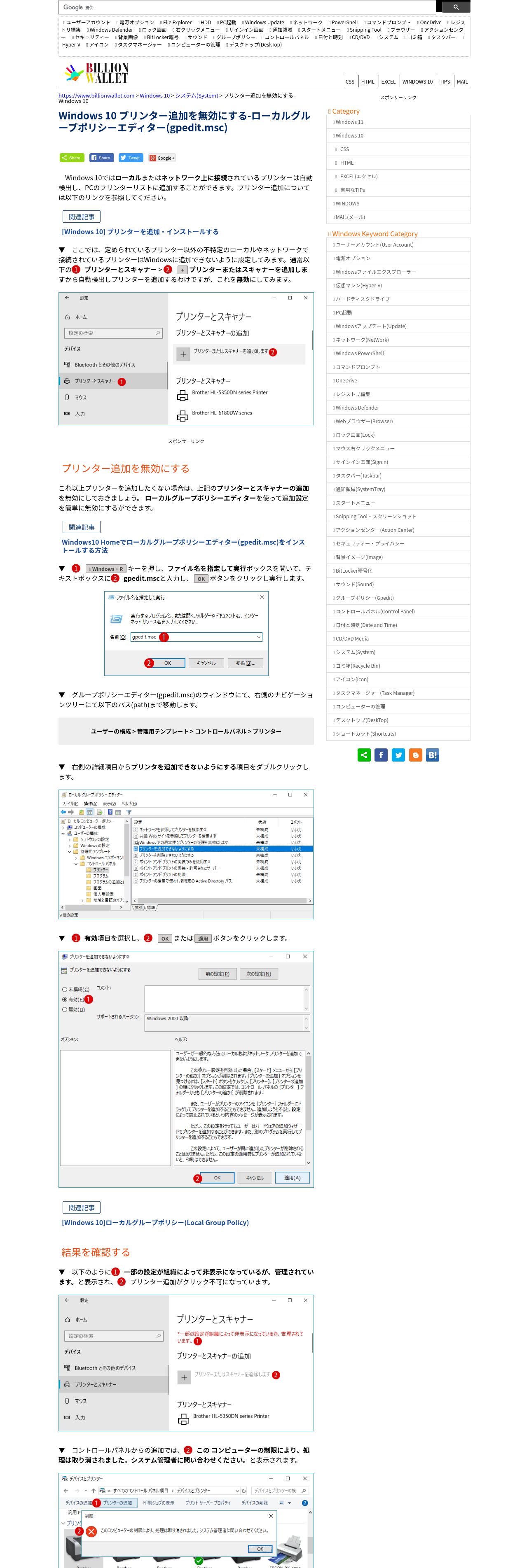The image size is (529, 1568).
Task: Focus the Google custom search field
Action: [x=248, y=7]
